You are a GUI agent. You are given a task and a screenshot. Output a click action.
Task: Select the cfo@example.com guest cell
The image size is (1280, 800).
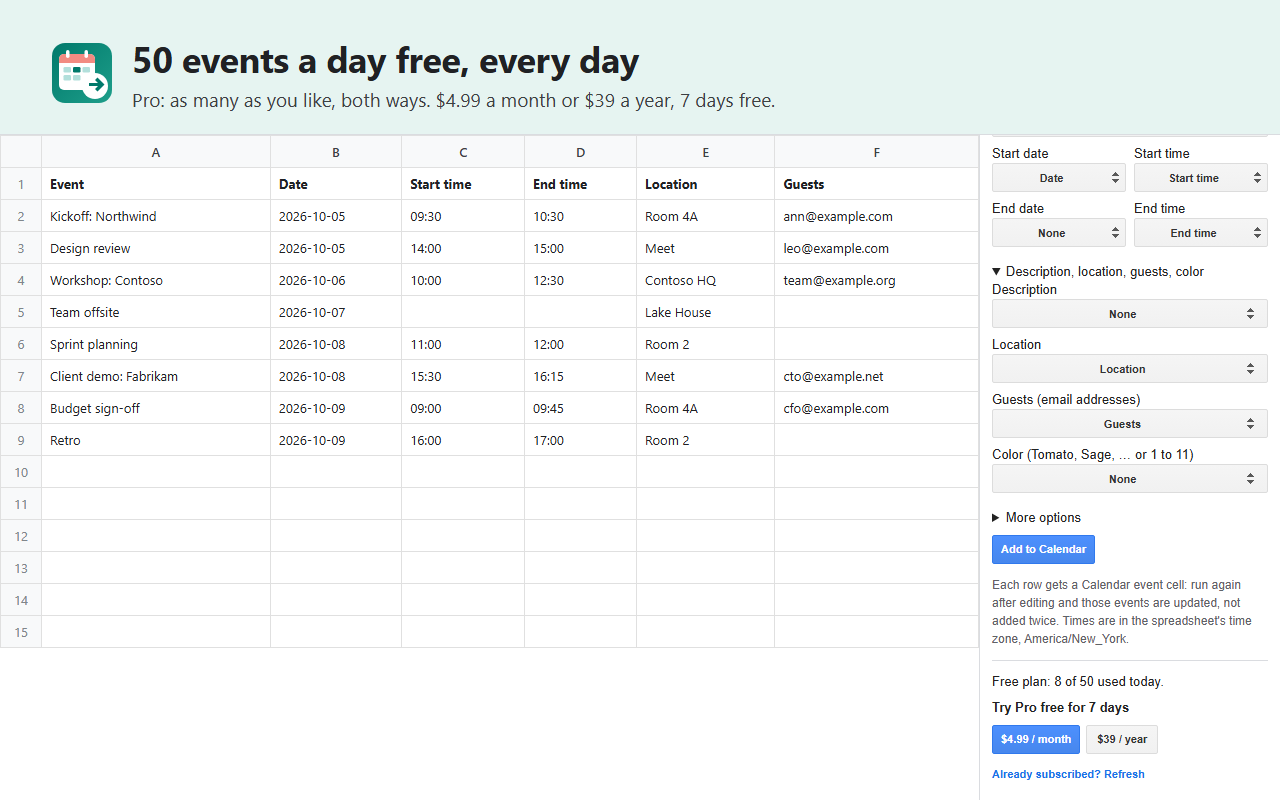tap(877, 408)
